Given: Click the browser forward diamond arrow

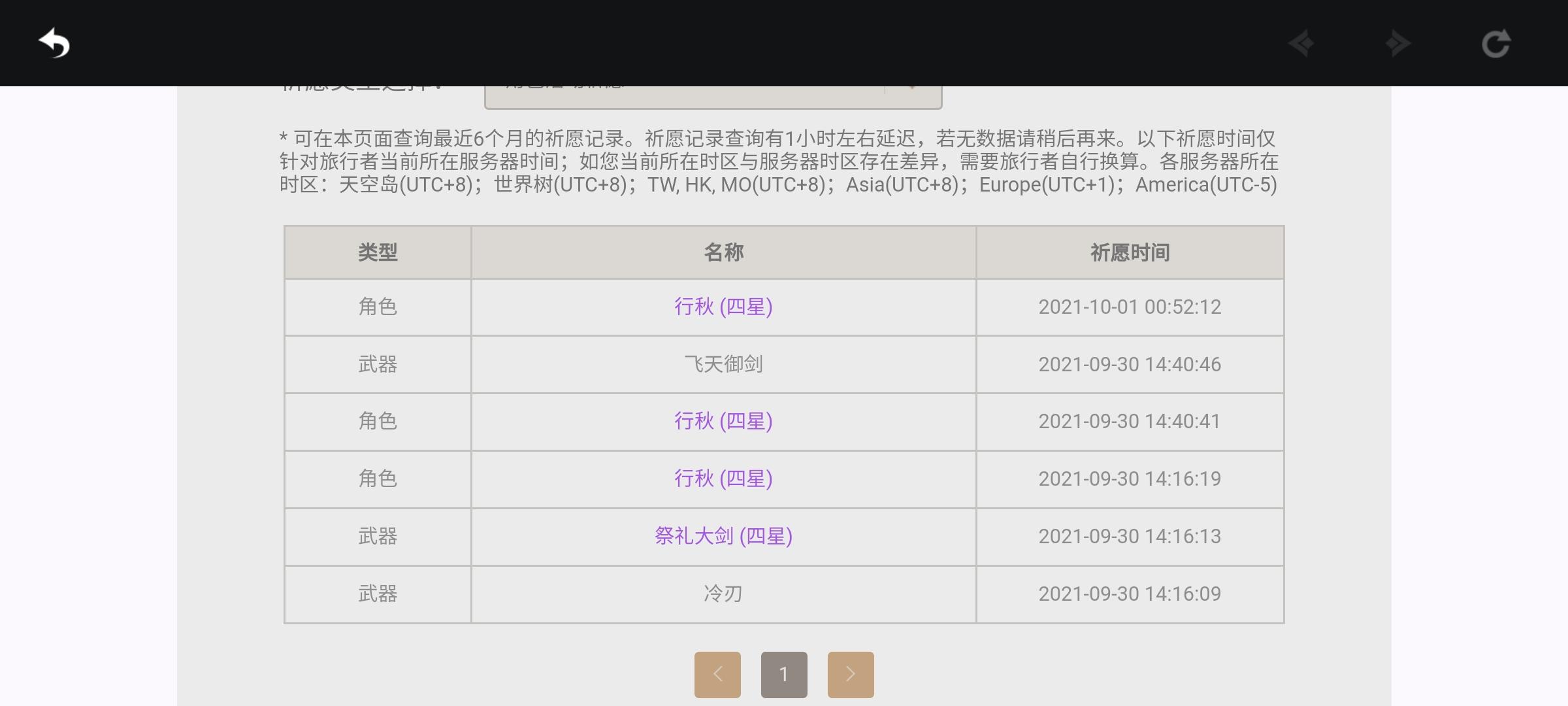Looking at the screenshot, I should (1397, 44).
